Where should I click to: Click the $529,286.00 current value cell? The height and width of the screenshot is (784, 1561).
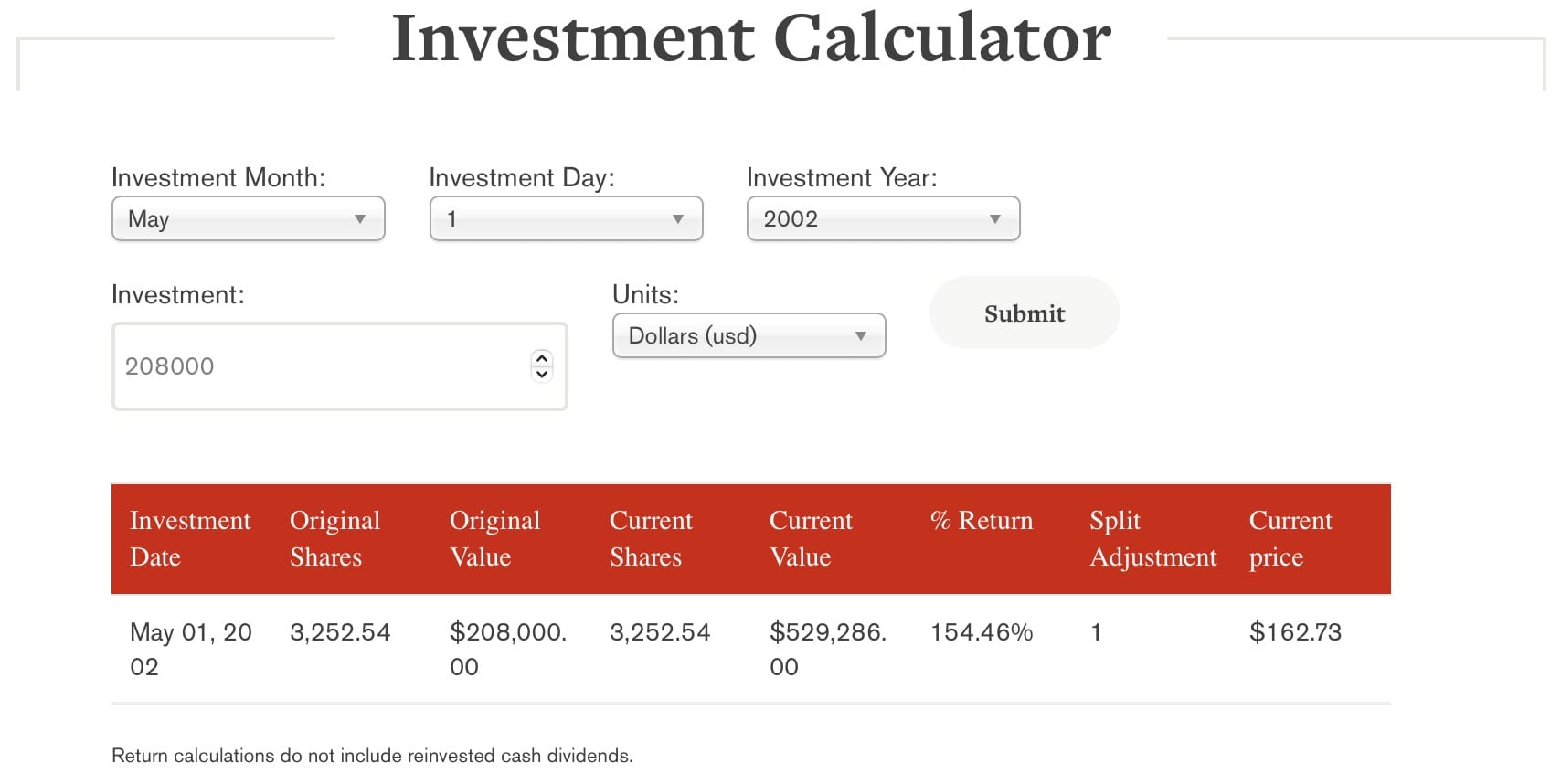pyautogui.click(x=827, y=649)
